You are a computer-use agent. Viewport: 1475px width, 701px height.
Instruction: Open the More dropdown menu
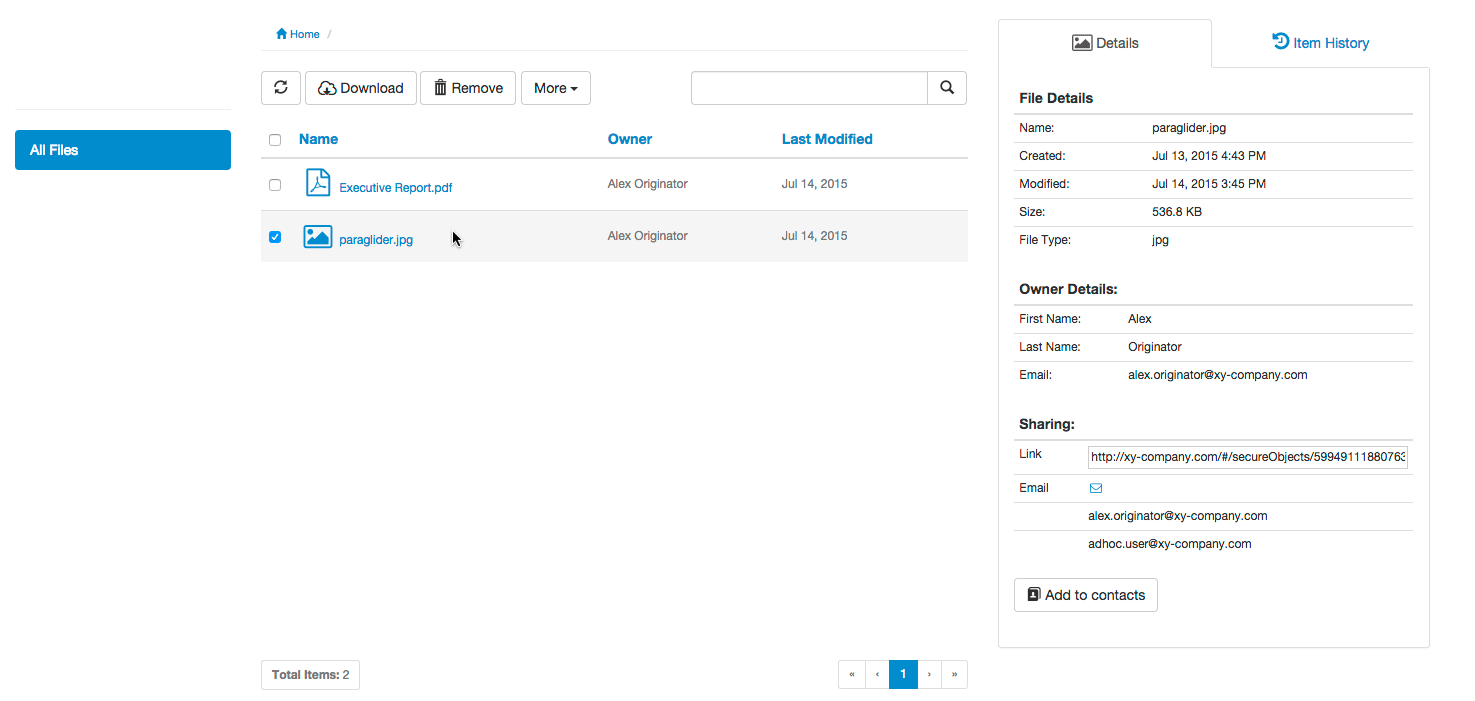tap(556, 88)
